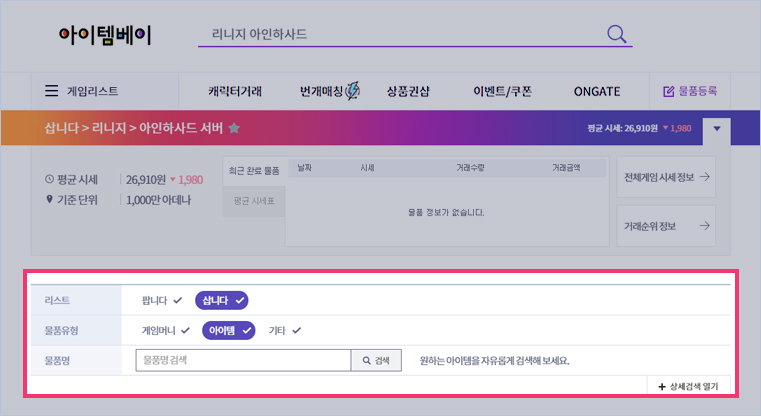Screen dimensions: 761x416
Task: Expand 상세검색 열기 advanced search
Action: [x=689, y=386]
